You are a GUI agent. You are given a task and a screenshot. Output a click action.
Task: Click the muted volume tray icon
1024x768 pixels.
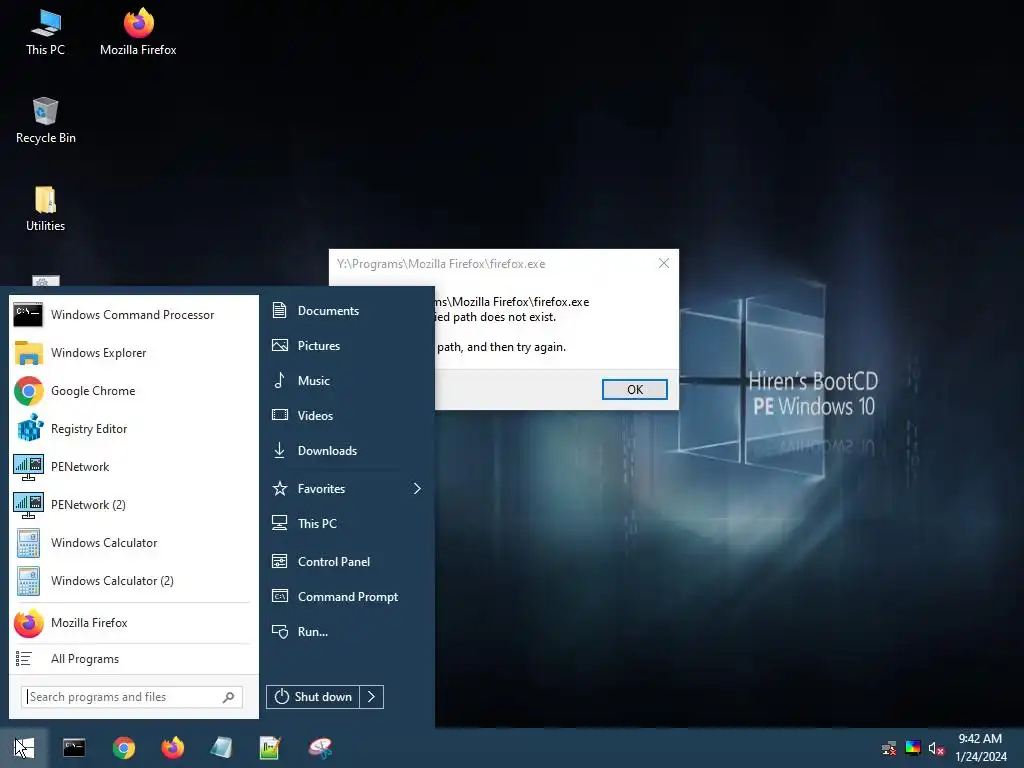[936, 748]
